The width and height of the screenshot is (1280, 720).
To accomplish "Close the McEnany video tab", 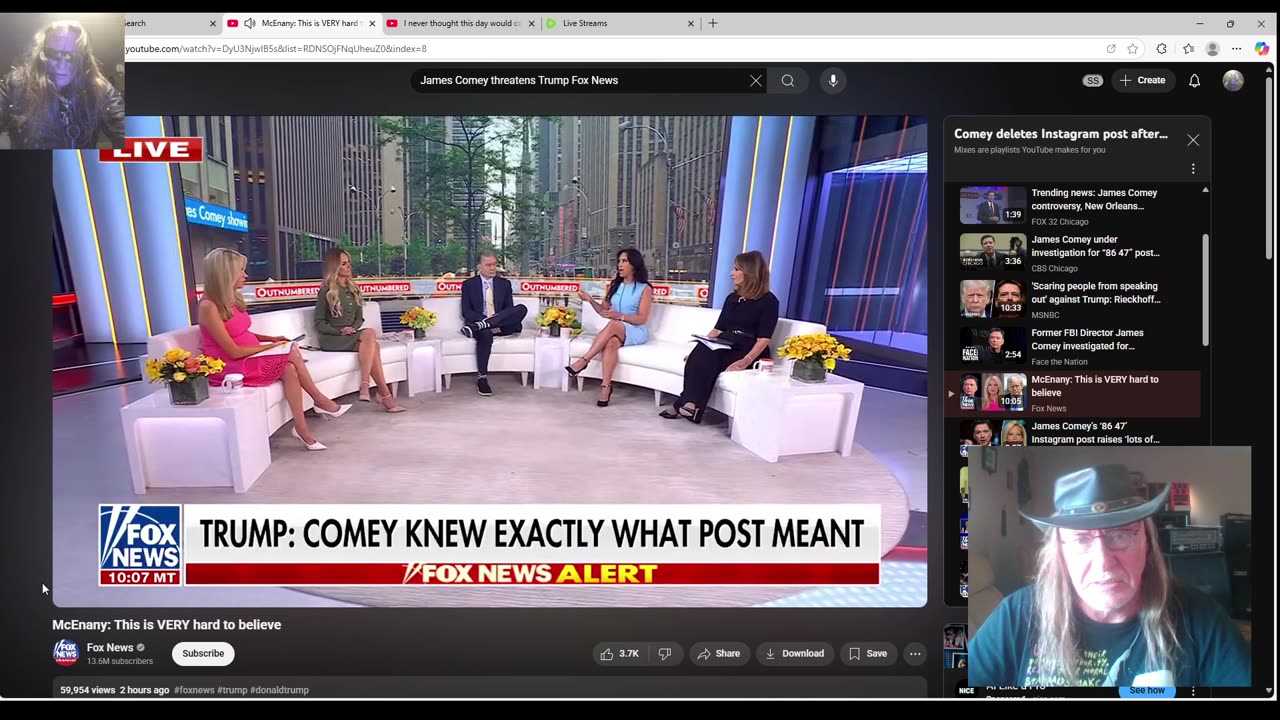I will (x=373, y=23).
